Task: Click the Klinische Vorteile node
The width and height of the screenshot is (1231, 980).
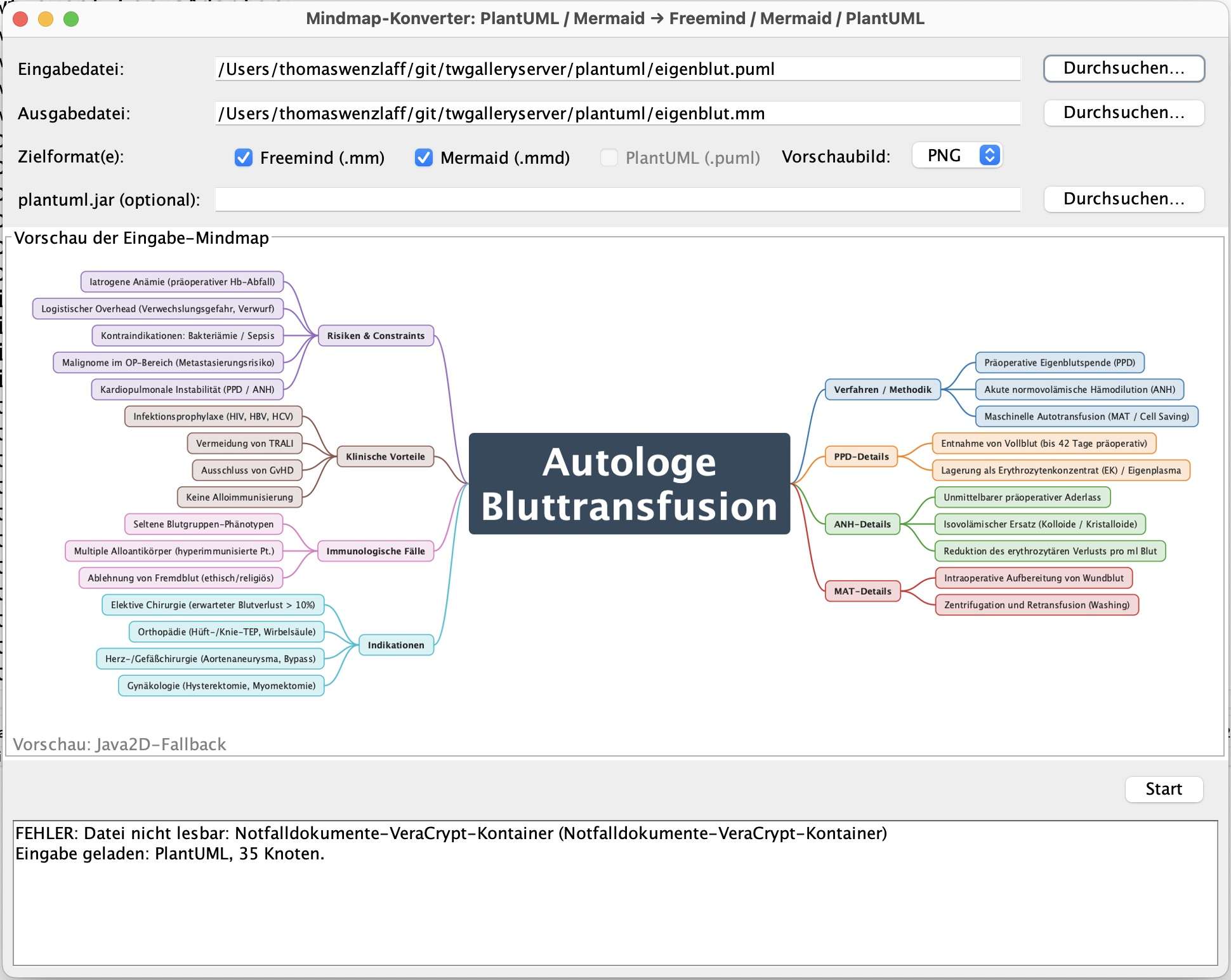Action: 385,456
